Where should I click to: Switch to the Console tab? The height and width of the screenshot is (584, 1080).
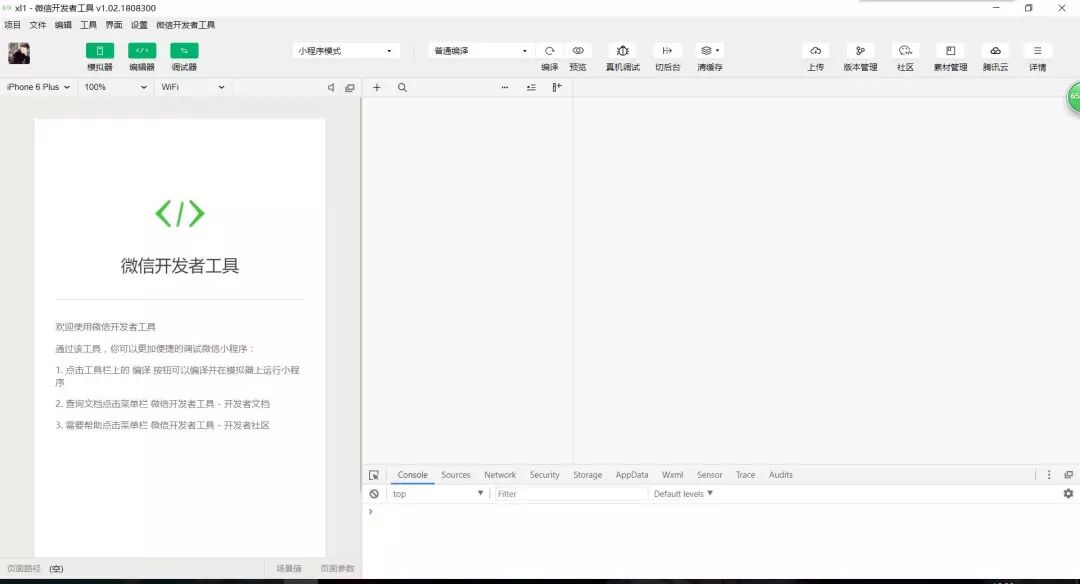[x=413, y=475]
